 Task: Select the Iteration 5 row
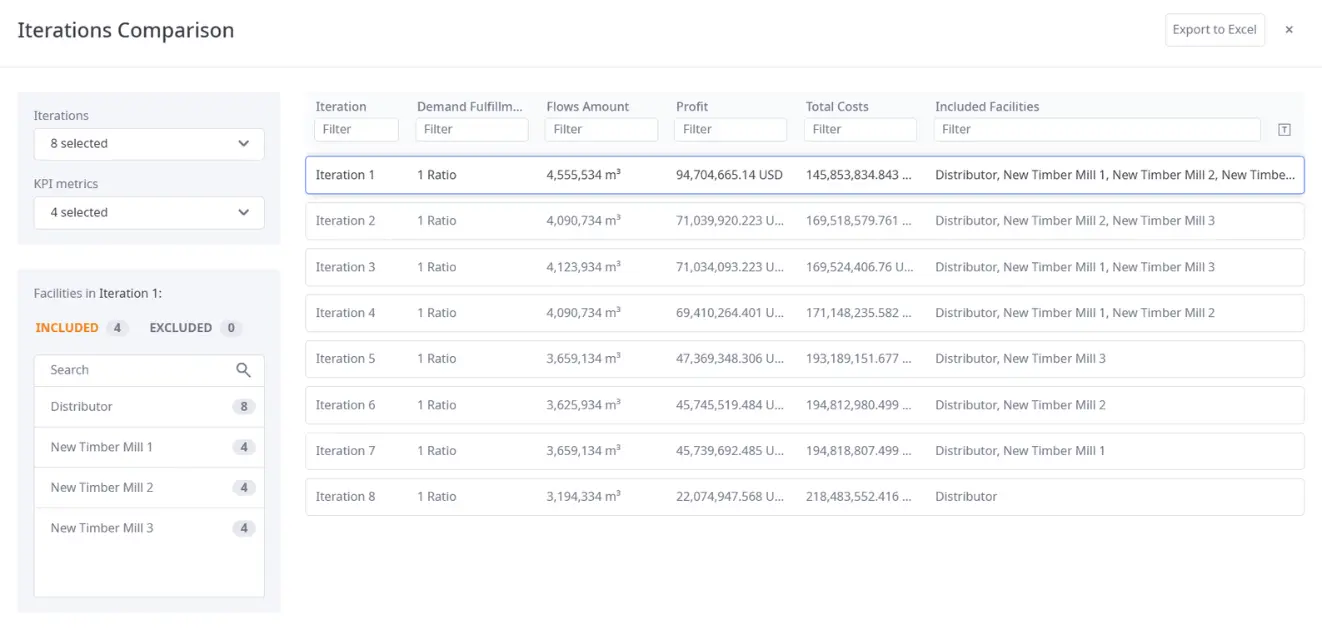point(804,359)
